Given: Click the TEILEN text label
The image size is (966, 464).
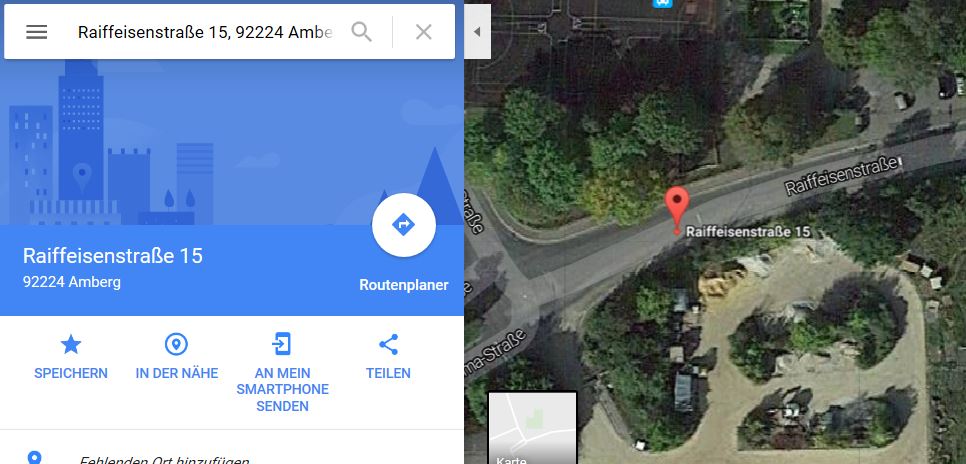Looking at the screenshot, I should click(x=388, y=373).
